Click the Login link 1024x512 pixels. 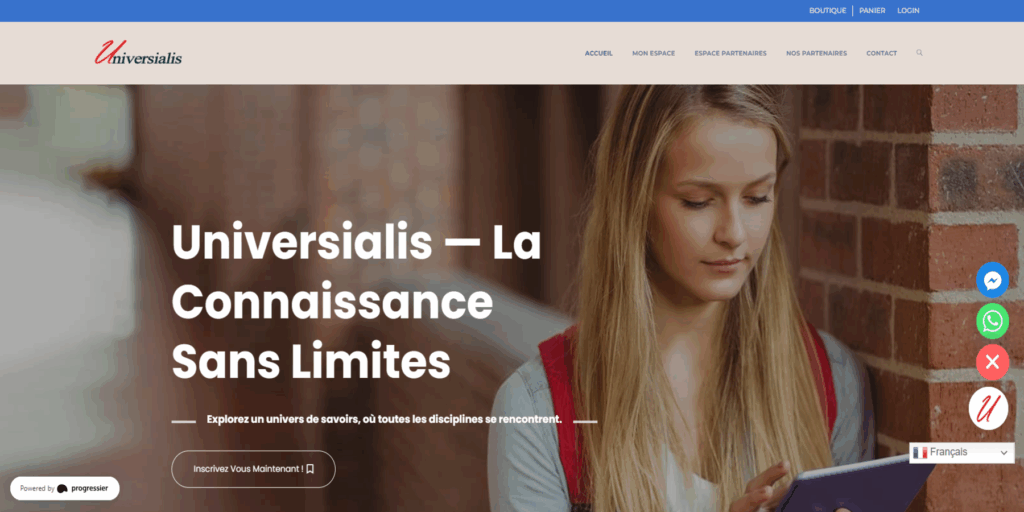pyautogui.click(x=908, y=10)
